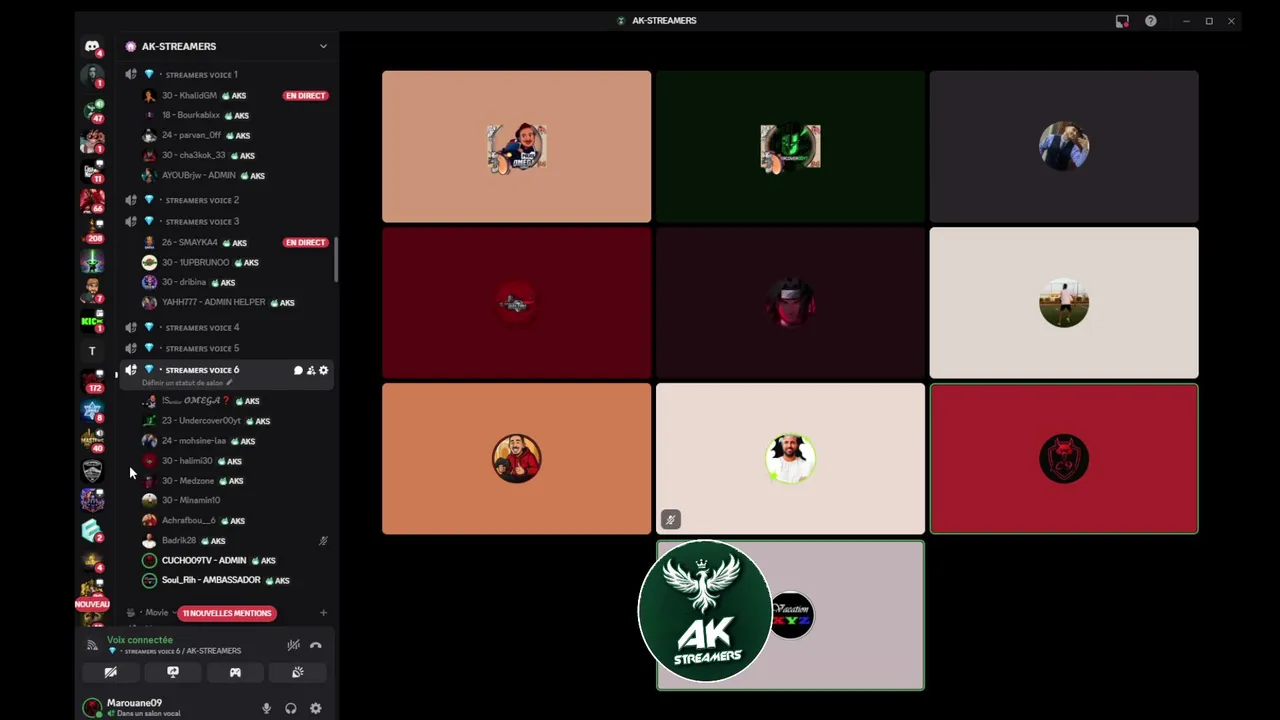The width and height of the screenshot is (1280, 720).
Task: Open the inbox icon in title bar
Action: (x=1122, y=21)
